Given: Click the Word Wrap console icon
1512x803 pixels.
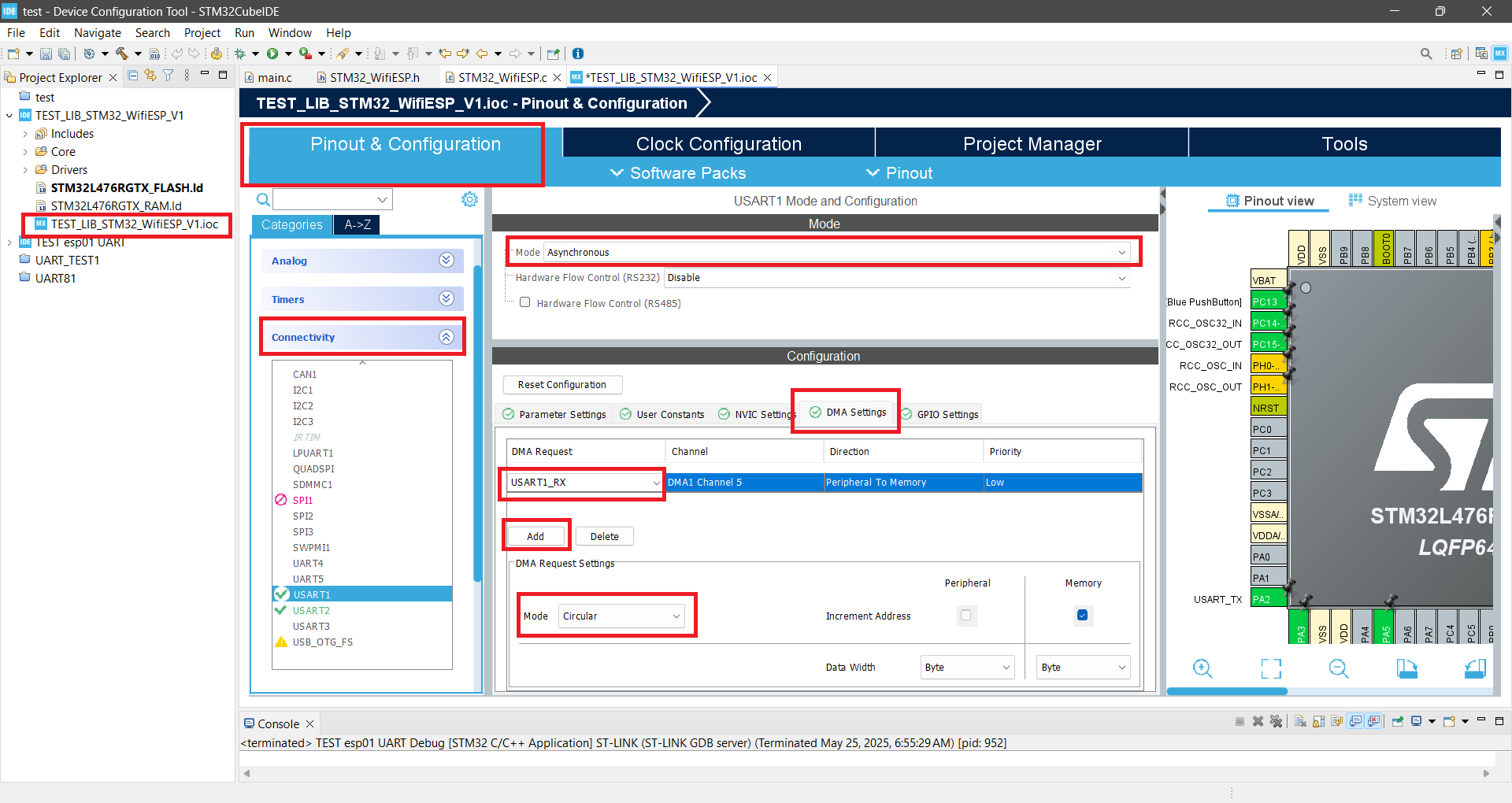Looking at the screenshot, I should click(1337, 721).
